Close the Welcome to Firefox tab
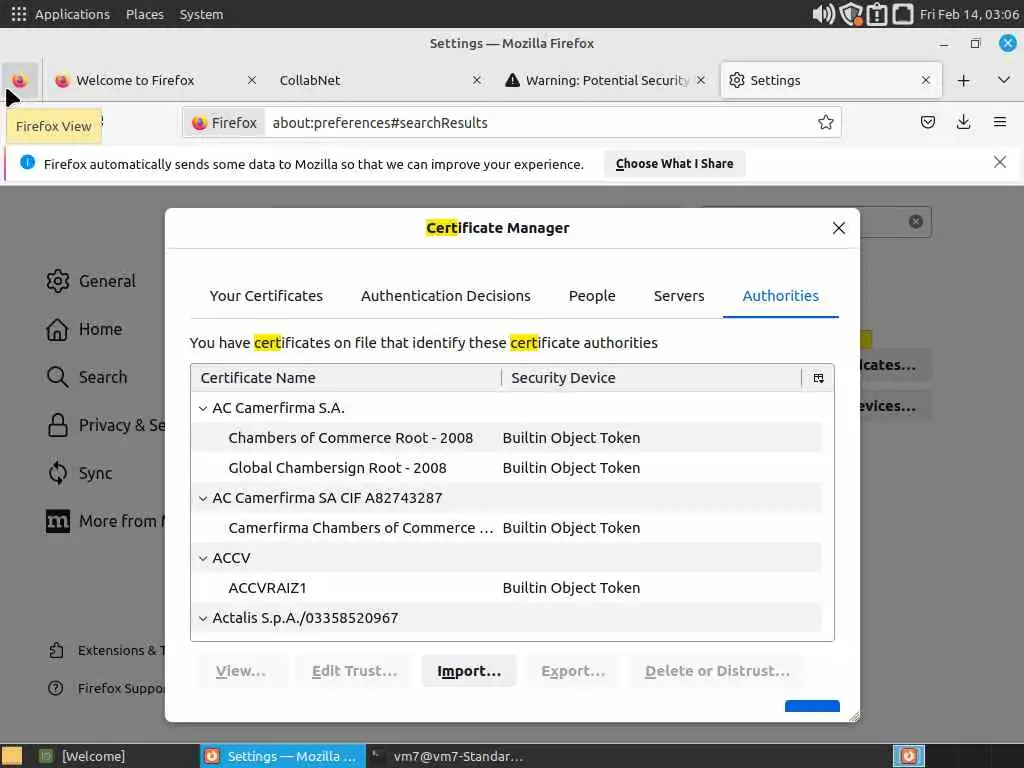The image size is (1024, 768). click(251, 80)
